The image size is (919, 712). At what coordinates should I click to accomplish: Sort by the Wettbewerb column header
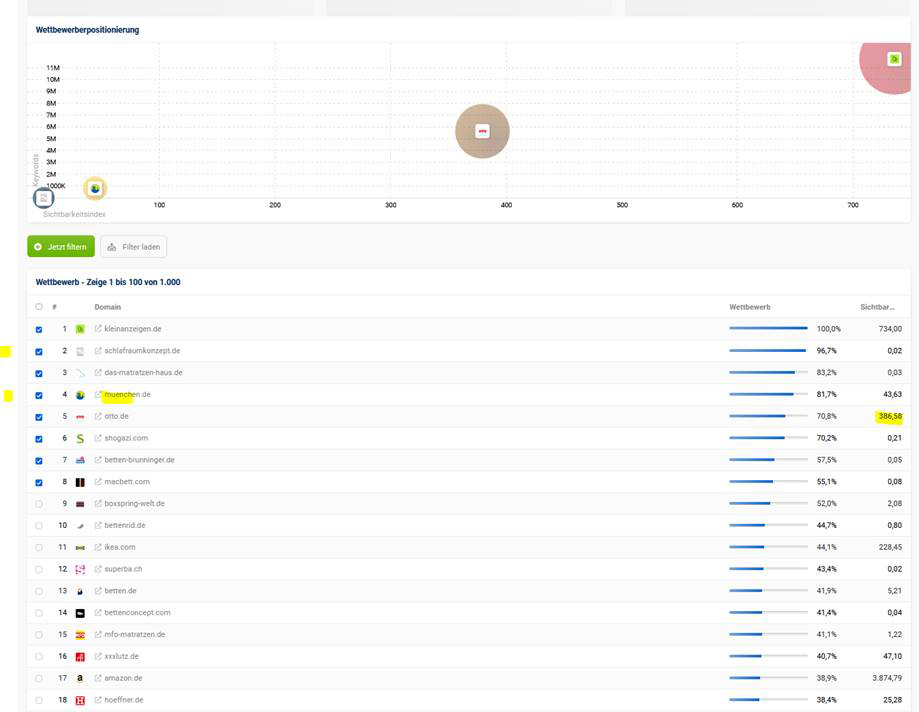point(750,307)
